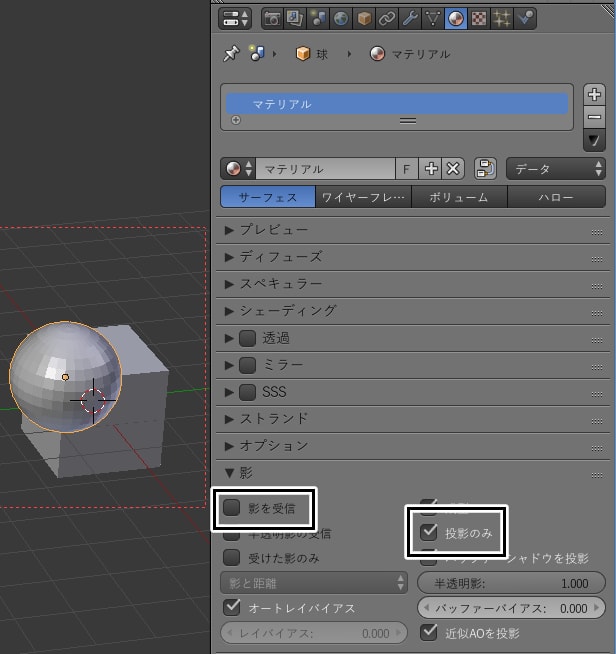Toggle the material nodes button
This screenshot has height=654, width=616.
click(x=485, y=169)
